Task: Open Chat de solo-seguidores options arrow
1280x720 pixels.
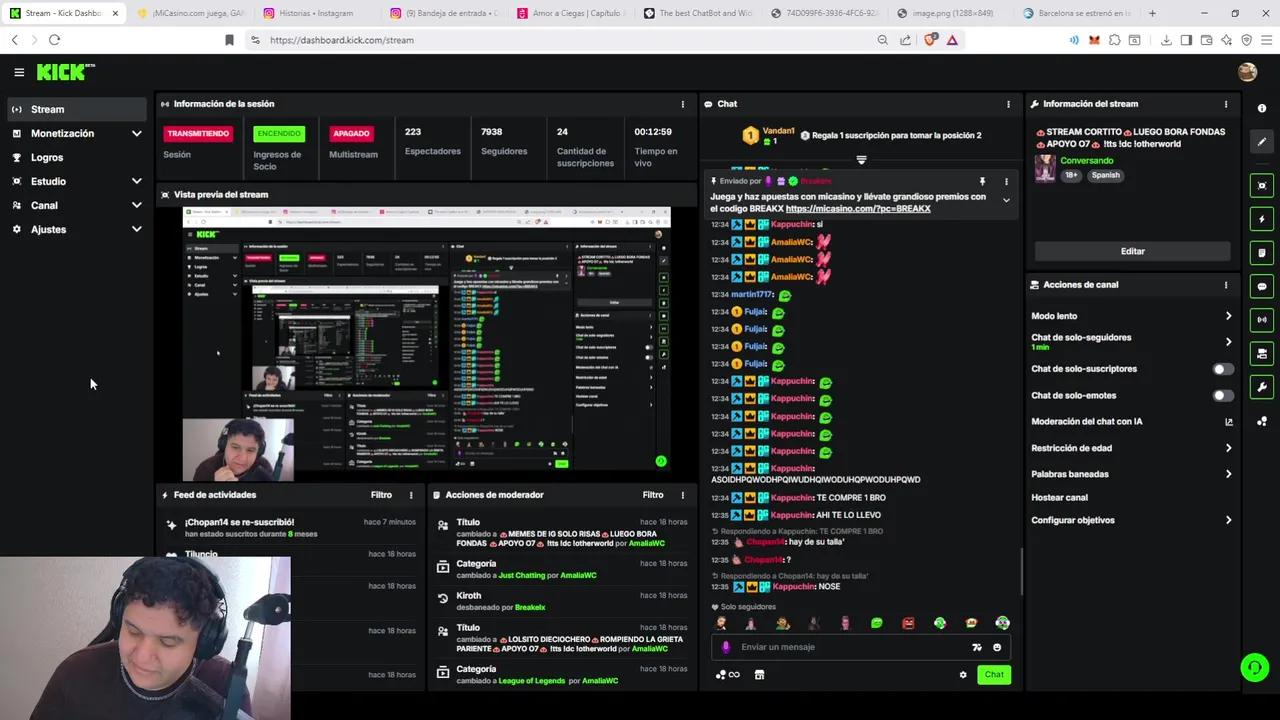Action: click(x=1229, y=342)
